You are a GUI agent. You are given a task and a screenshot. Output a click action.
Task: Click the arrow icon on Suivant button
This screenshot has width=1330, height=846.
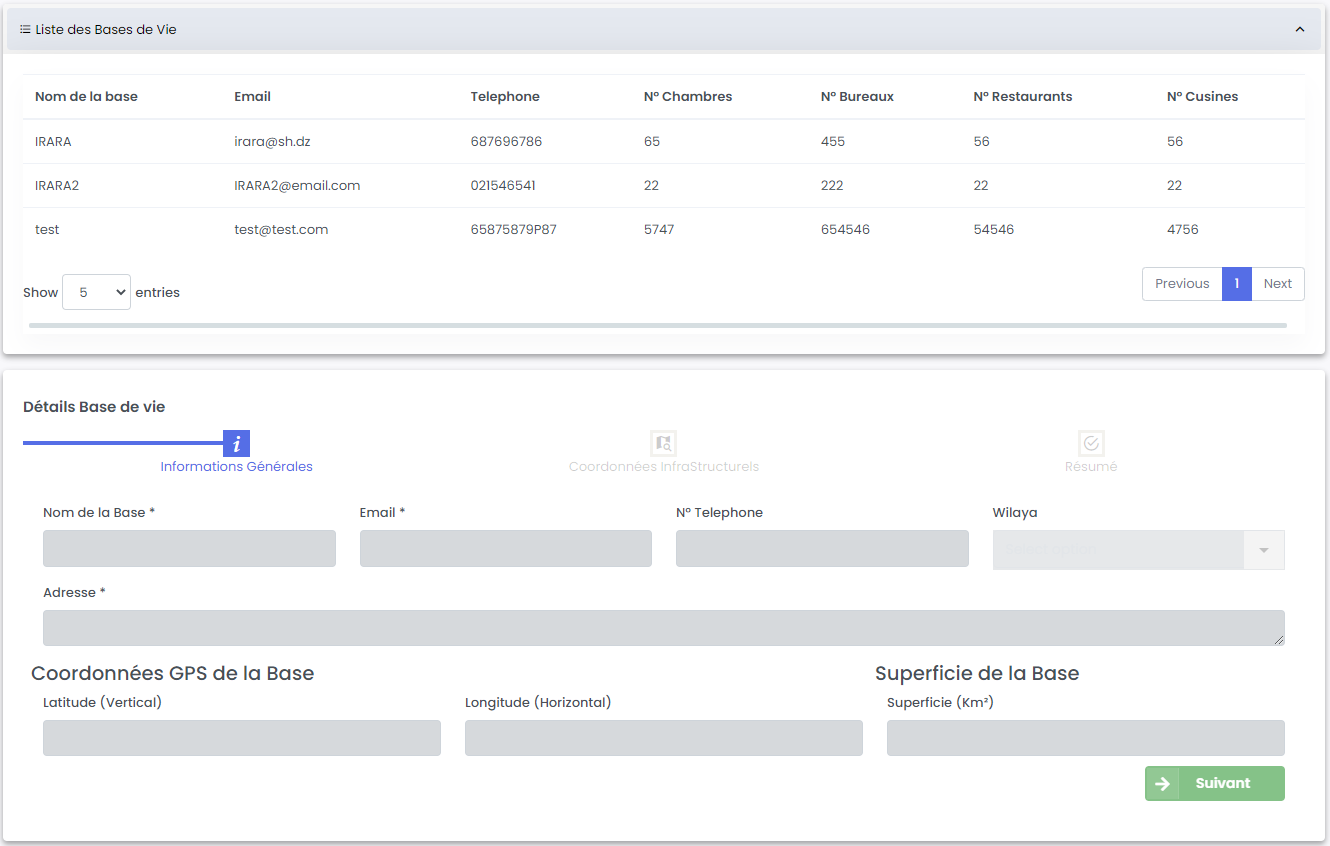click(1162, 784)
